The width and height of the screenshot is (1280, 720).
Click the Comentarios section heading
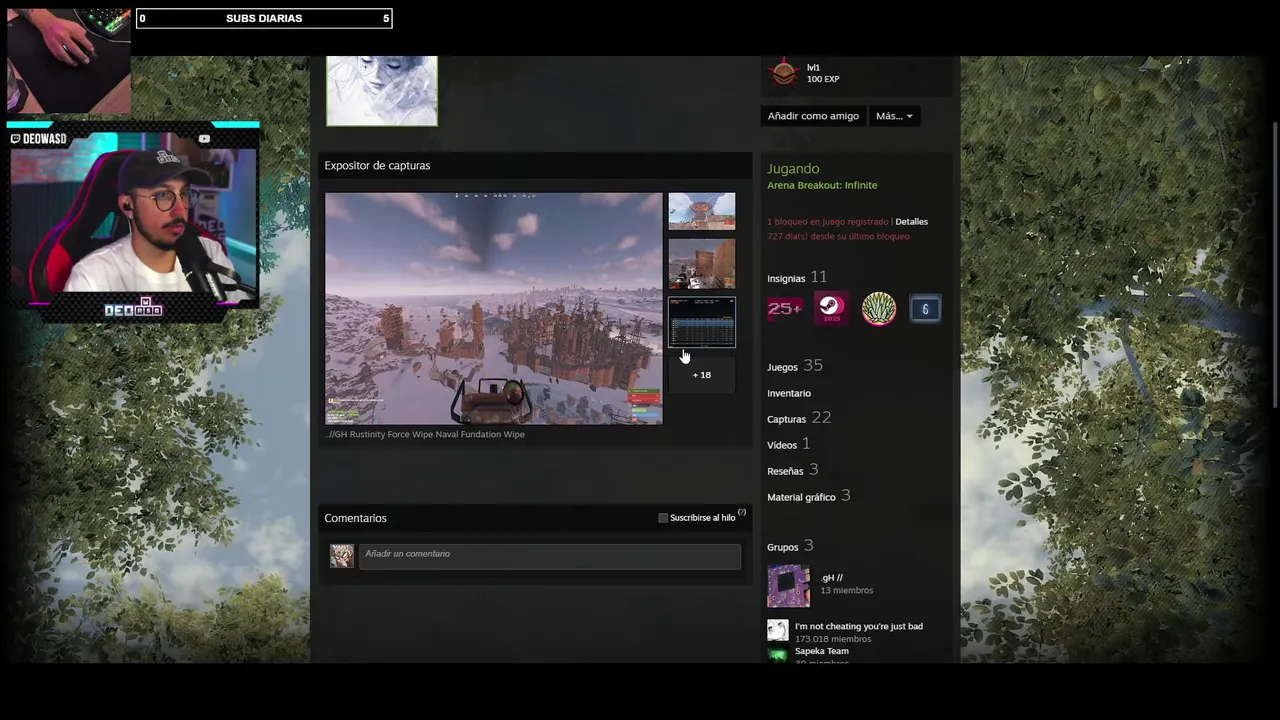click(355, 518)
